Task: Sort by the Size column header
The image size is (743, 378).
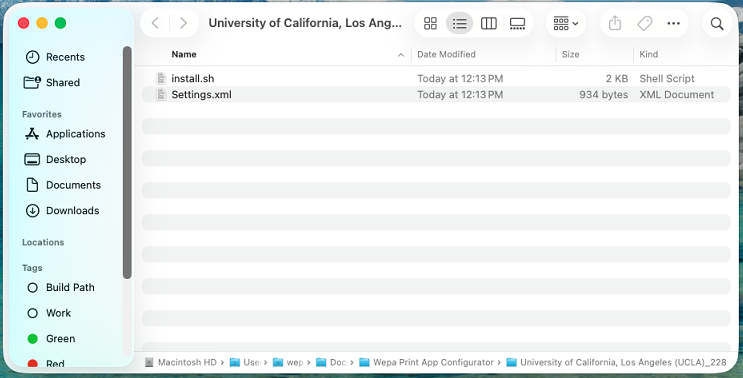Action: pos(571,54)
